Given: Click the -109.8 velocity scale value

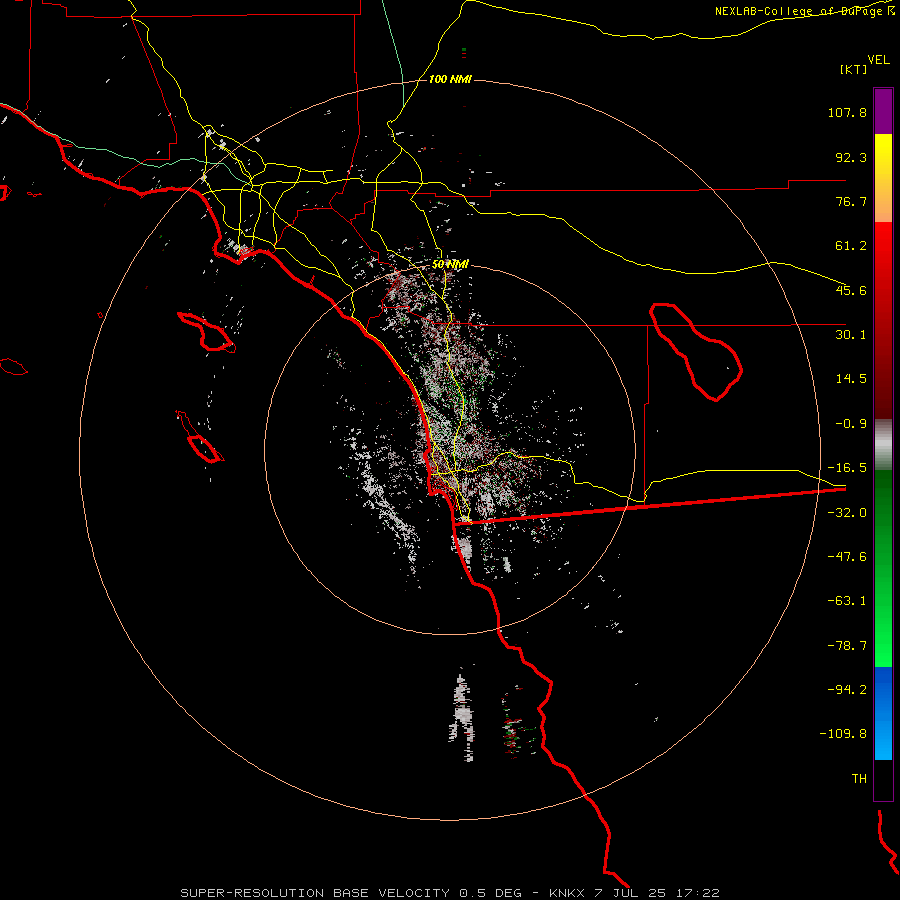Looking at the screenshot, I should pos(844,734).
